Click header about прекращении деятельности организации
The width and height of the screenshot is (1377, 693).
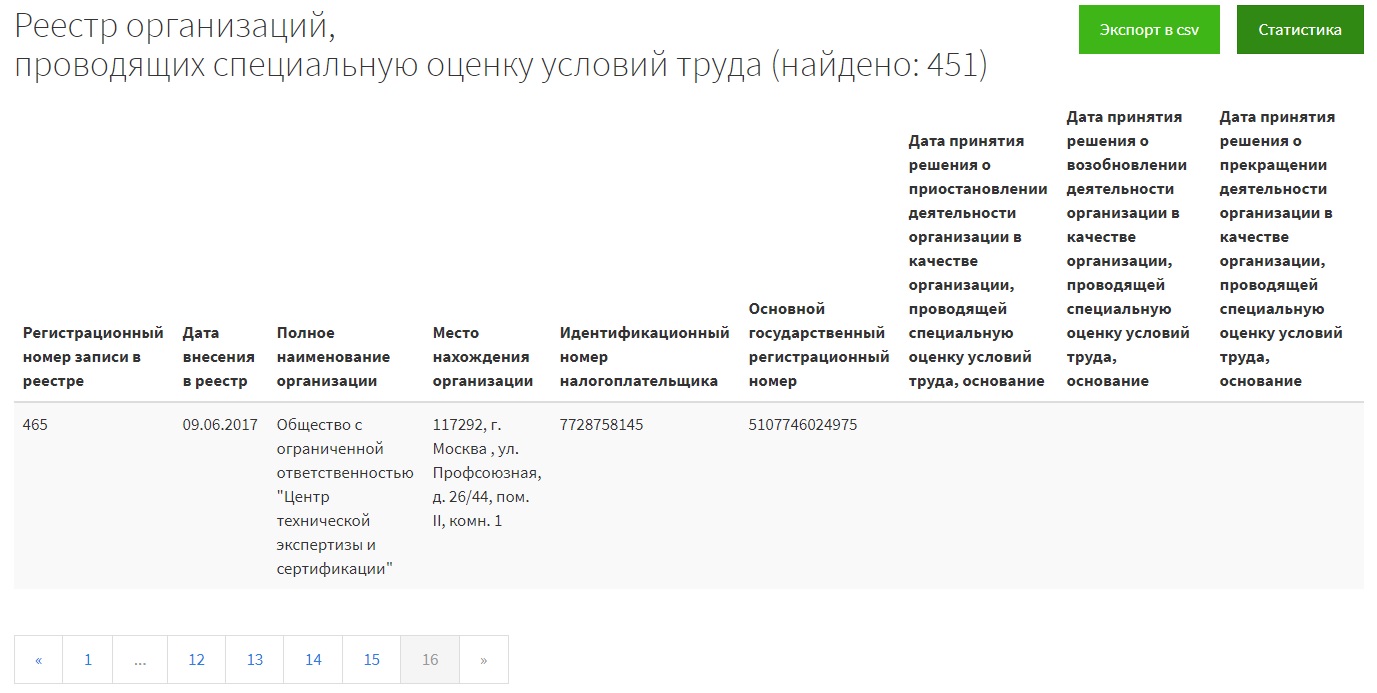(x=1281, y=249)
